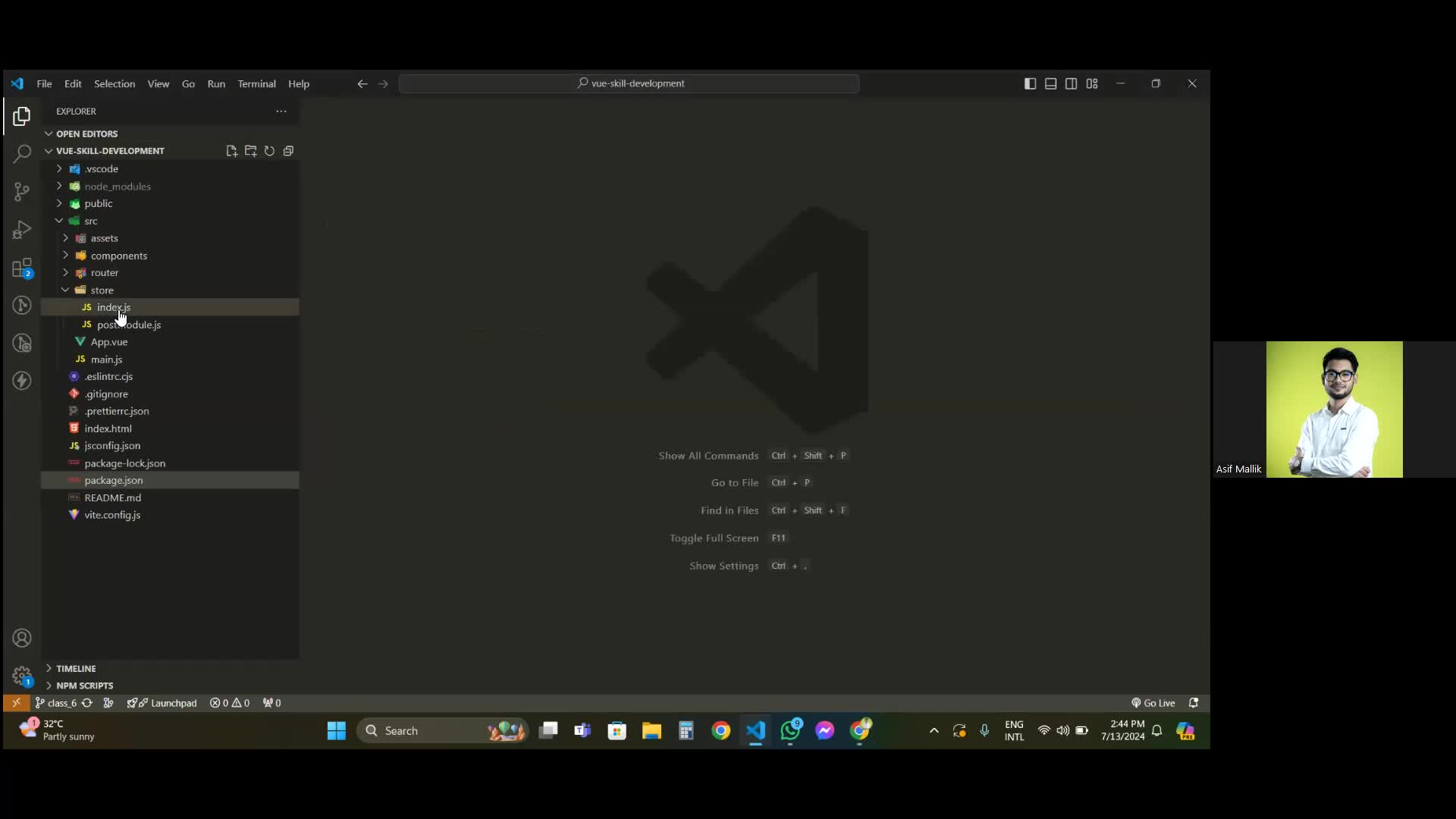Open README.md file
1456x819 pixels.
point(170,497)
